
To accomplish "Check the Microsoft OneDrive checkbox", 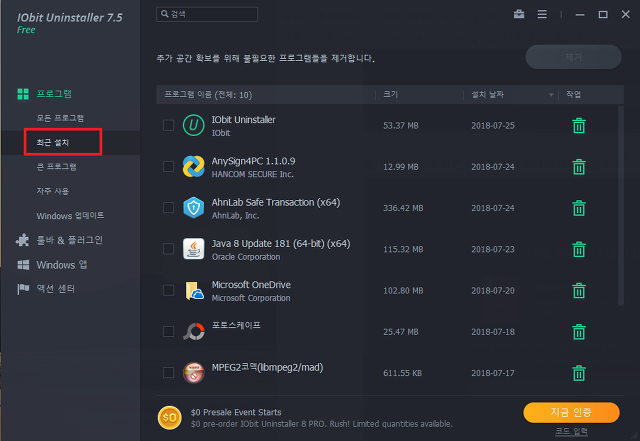I will 168,290.
